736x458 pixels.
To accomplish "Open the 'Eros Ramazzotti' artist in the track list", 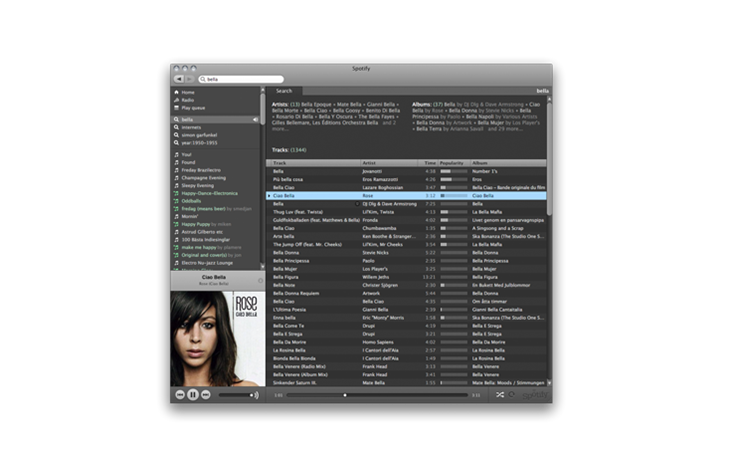I will (380, 180).
